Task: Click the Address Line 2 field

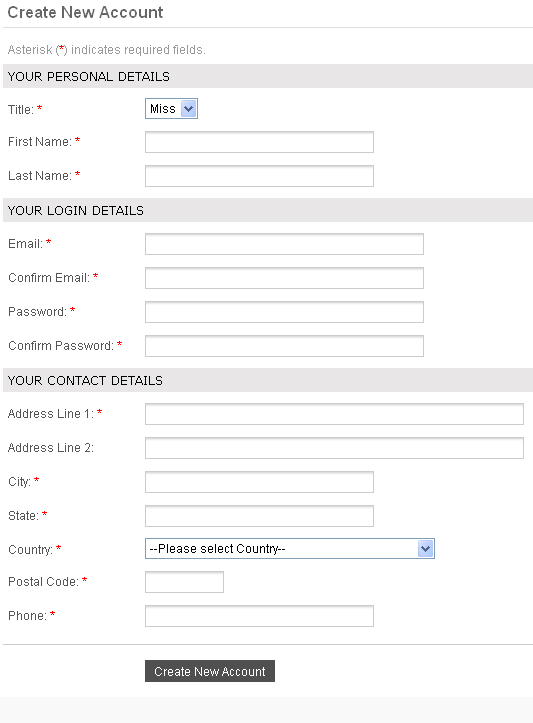Action: tap(334, 448)
